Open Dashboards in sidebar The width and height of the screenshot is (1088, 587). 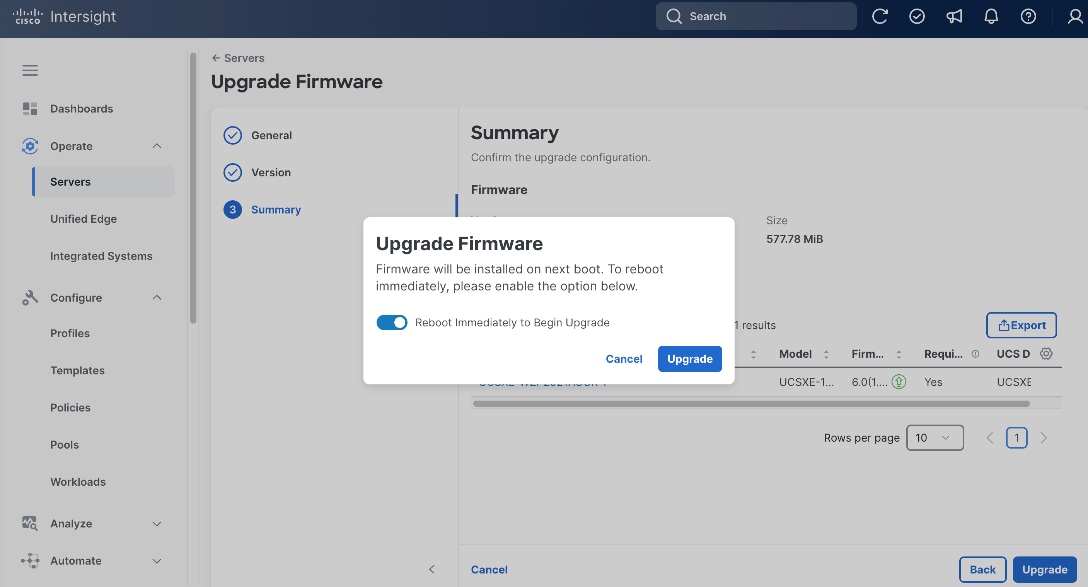(x=81, y=109)
